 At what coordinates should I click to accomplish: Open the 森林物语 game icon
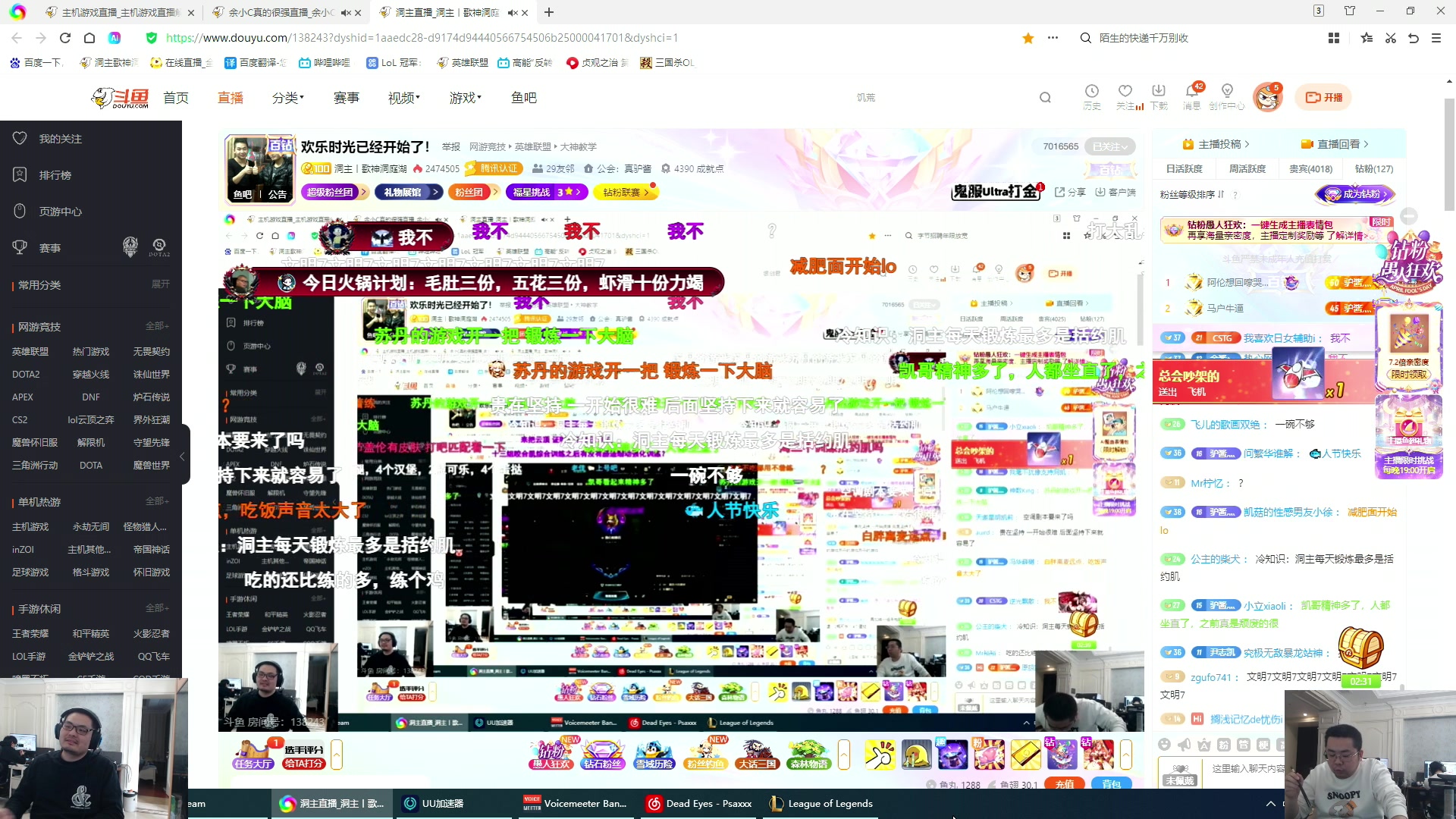coord(808,754)
